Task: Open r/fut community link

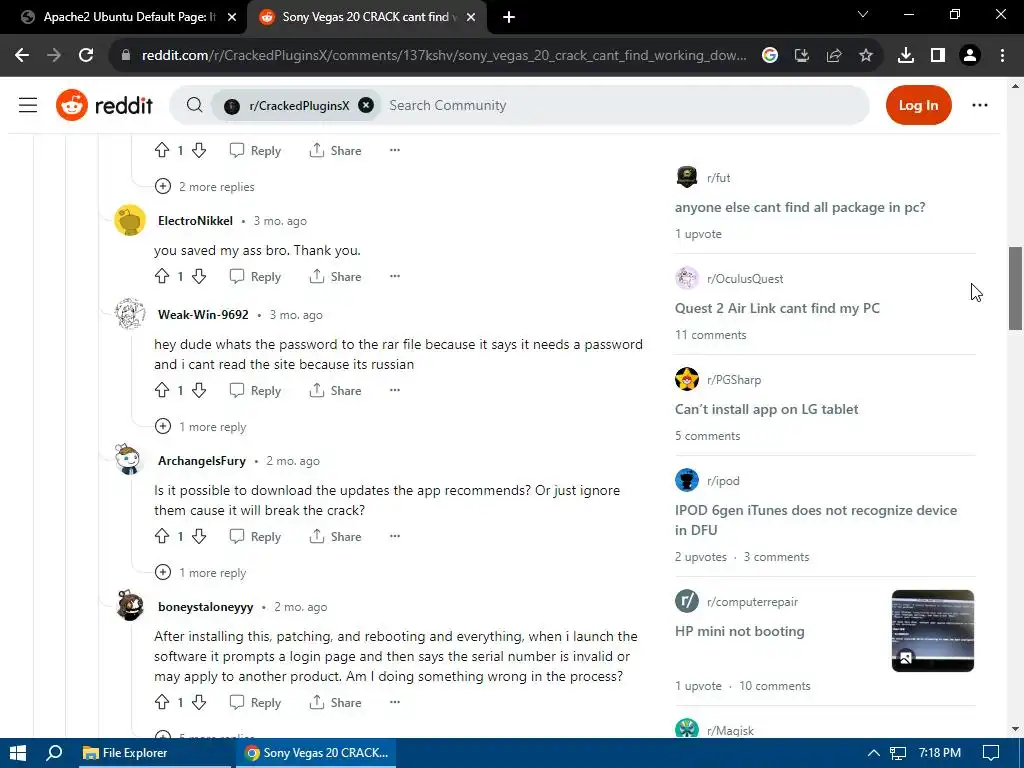Action: click(718, 178)
